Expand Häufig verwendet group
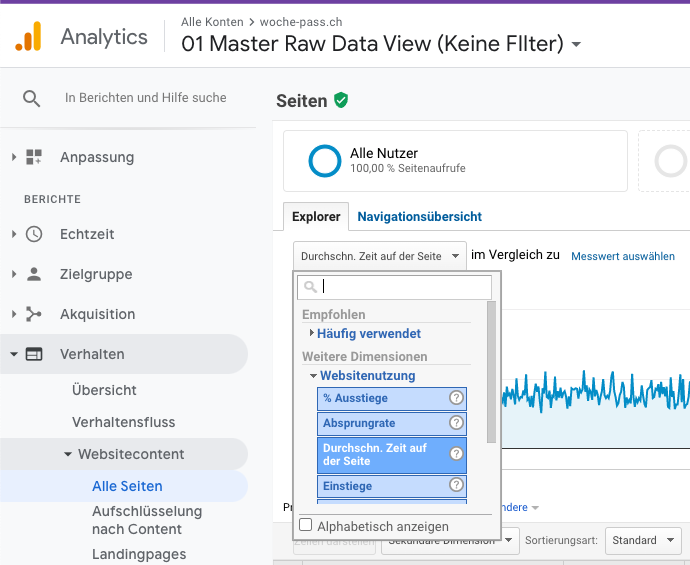 point(312,333)
